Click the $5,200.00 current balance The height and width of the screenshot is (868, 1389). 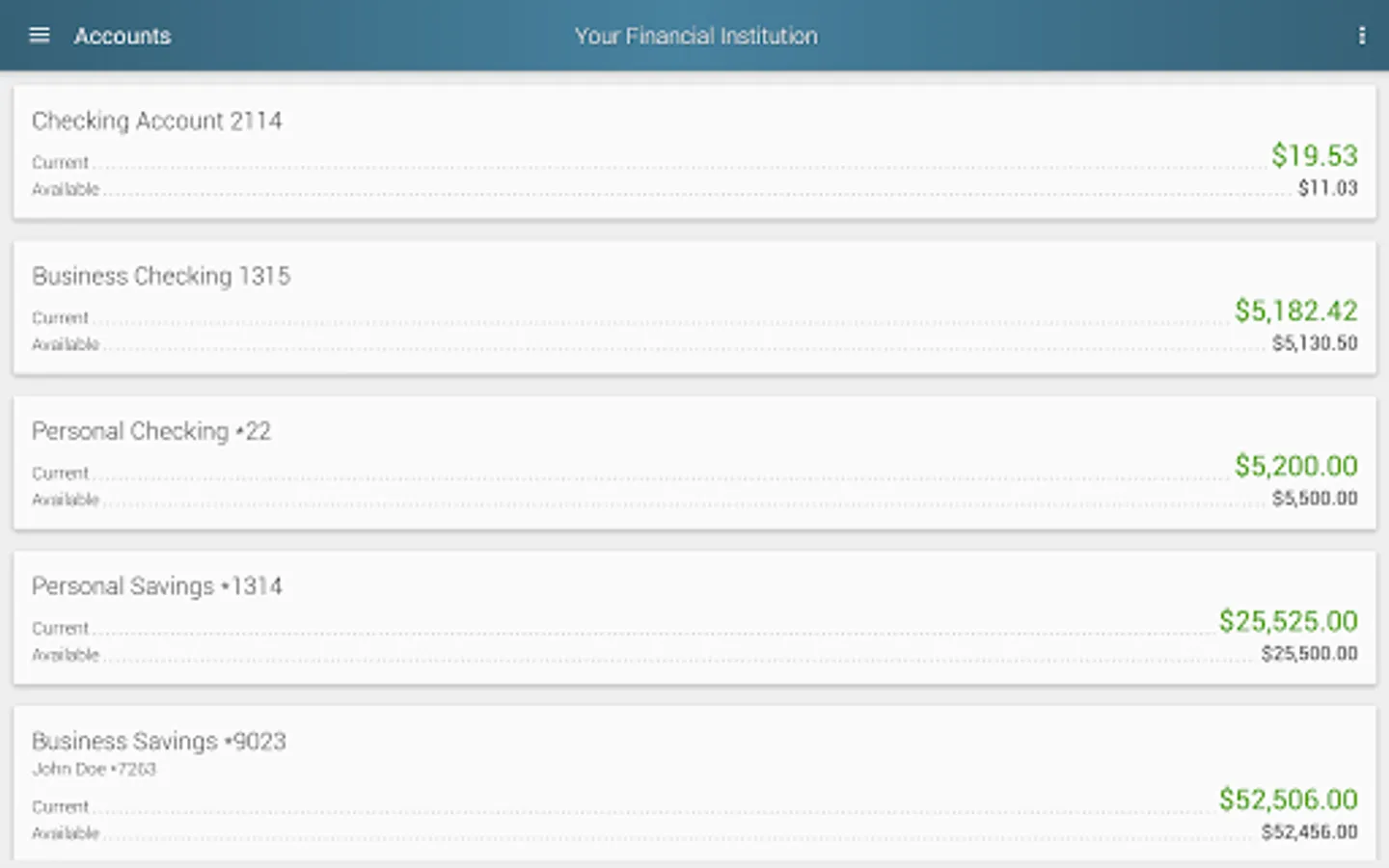pyautogui.click(x=1295, y=466)
